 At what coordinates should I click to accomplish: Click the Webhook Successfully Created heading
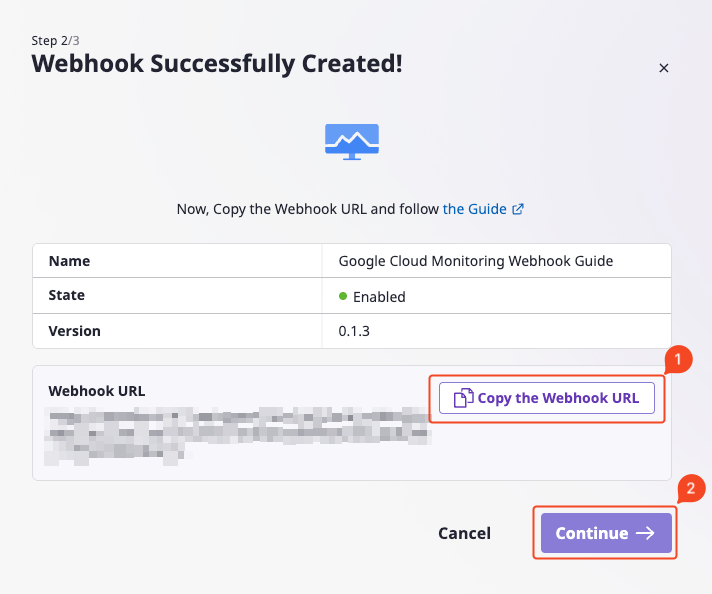[217, 64]
